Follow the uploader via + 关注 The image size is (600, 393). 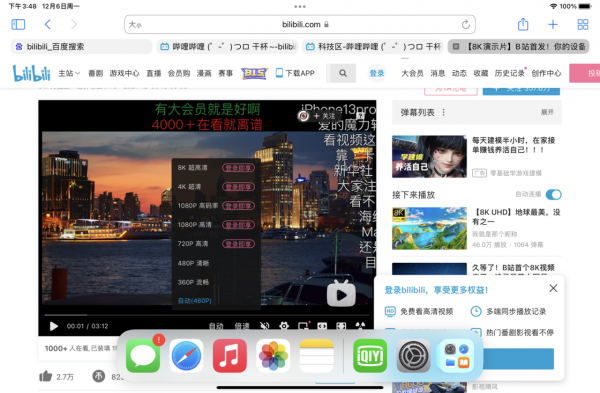(x=324, y=116)
